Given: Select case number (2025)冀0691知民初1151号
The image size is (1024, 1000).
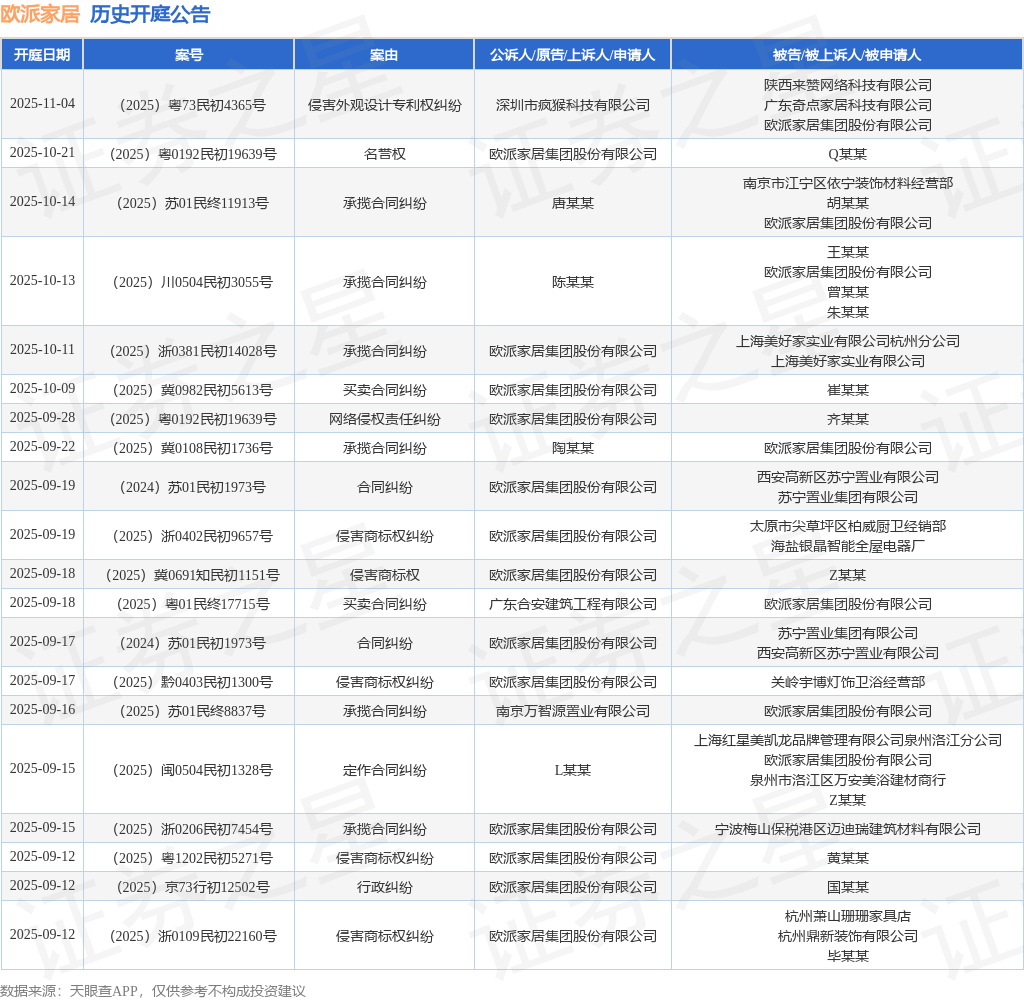Looking at the screenshot, I should pos(193,575).
